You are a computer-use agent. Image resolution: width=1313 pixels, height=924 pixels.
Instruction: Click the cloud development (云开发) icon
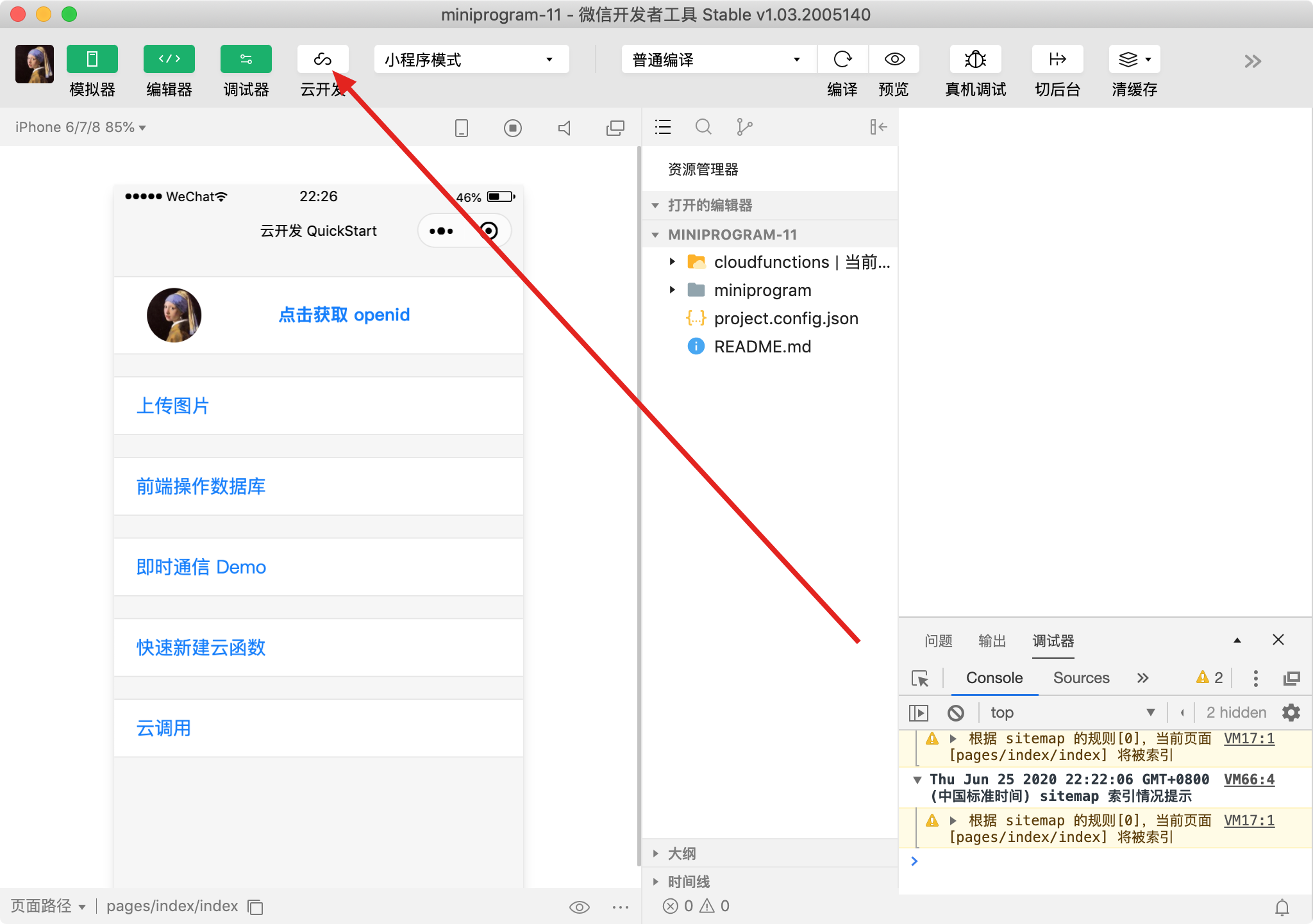(x=322, y=60)
